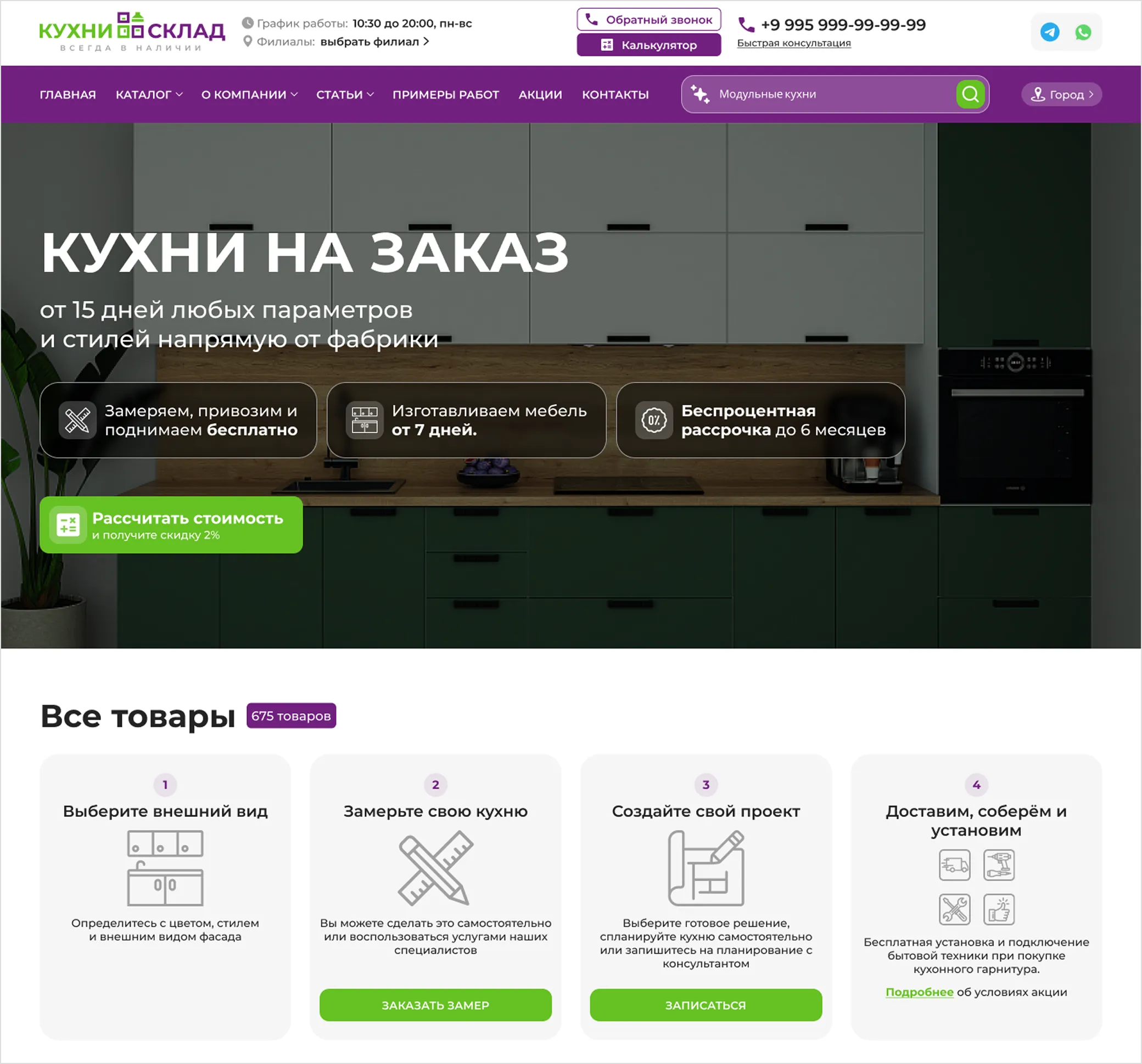The image size is (1142, 1064).
Task: Click the Кухни Склад logo
Action: coord(132,32)
